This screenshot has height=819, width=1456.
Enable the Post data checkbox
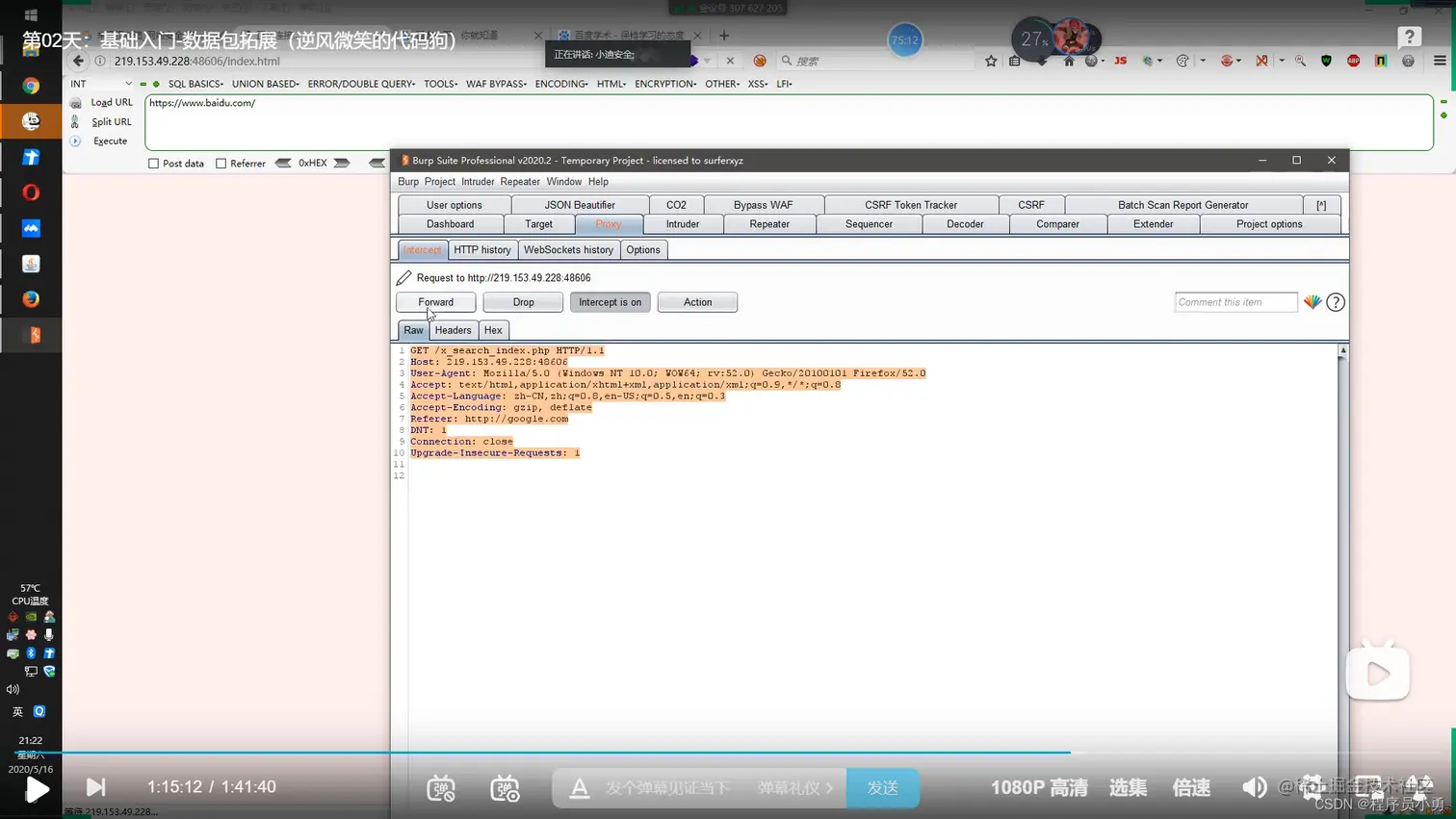pos(153,164)
